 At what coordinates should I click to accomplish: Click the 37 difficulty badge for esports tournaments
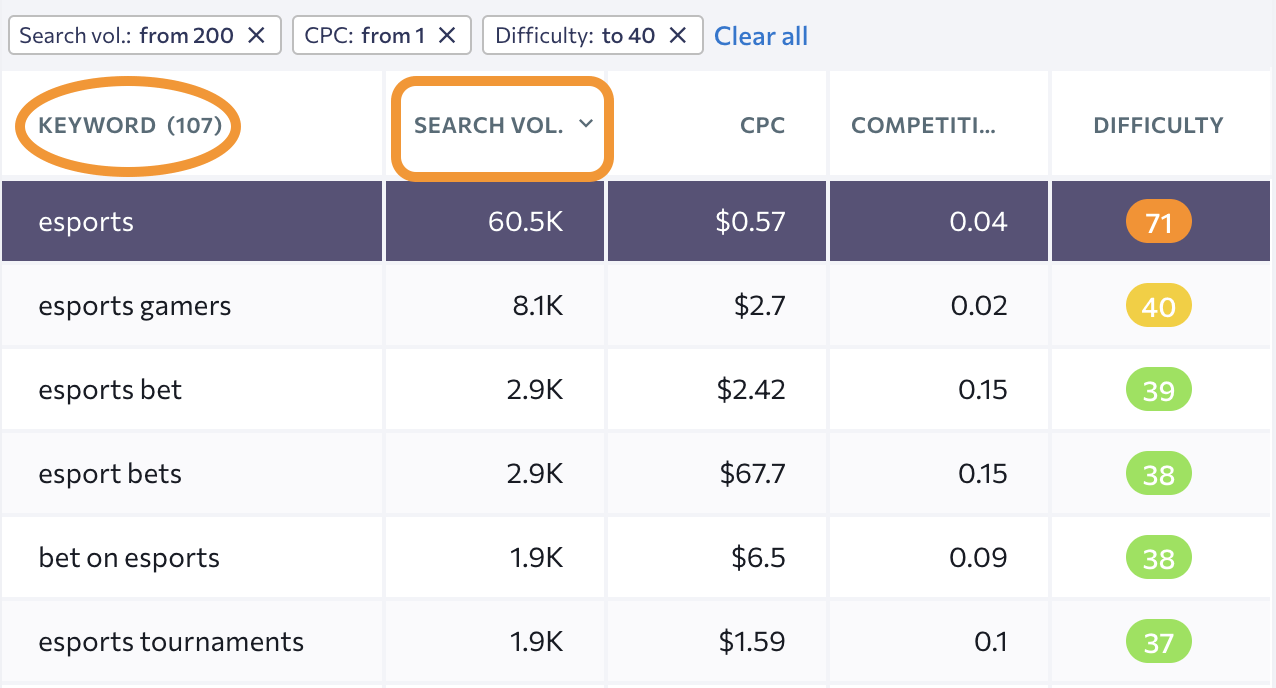pos(1158,642)
